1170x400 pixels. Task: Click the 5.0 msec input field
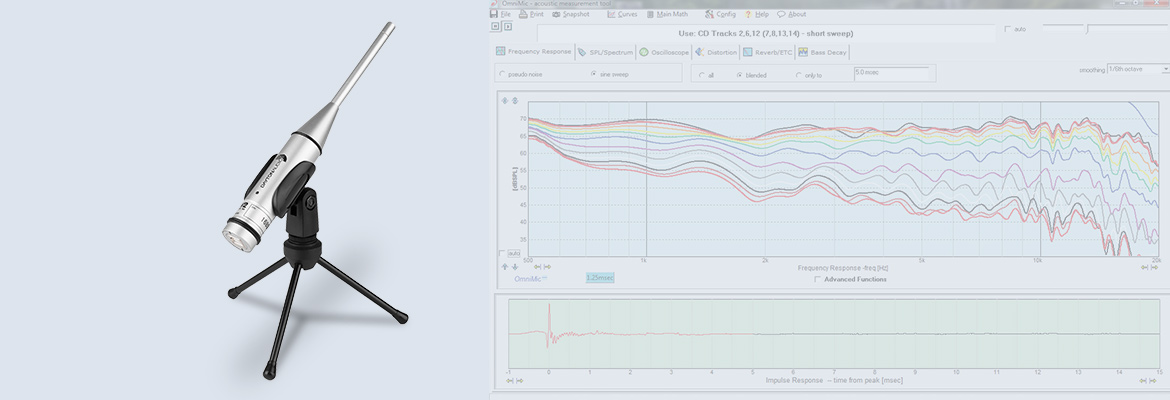tap(891, 73)
